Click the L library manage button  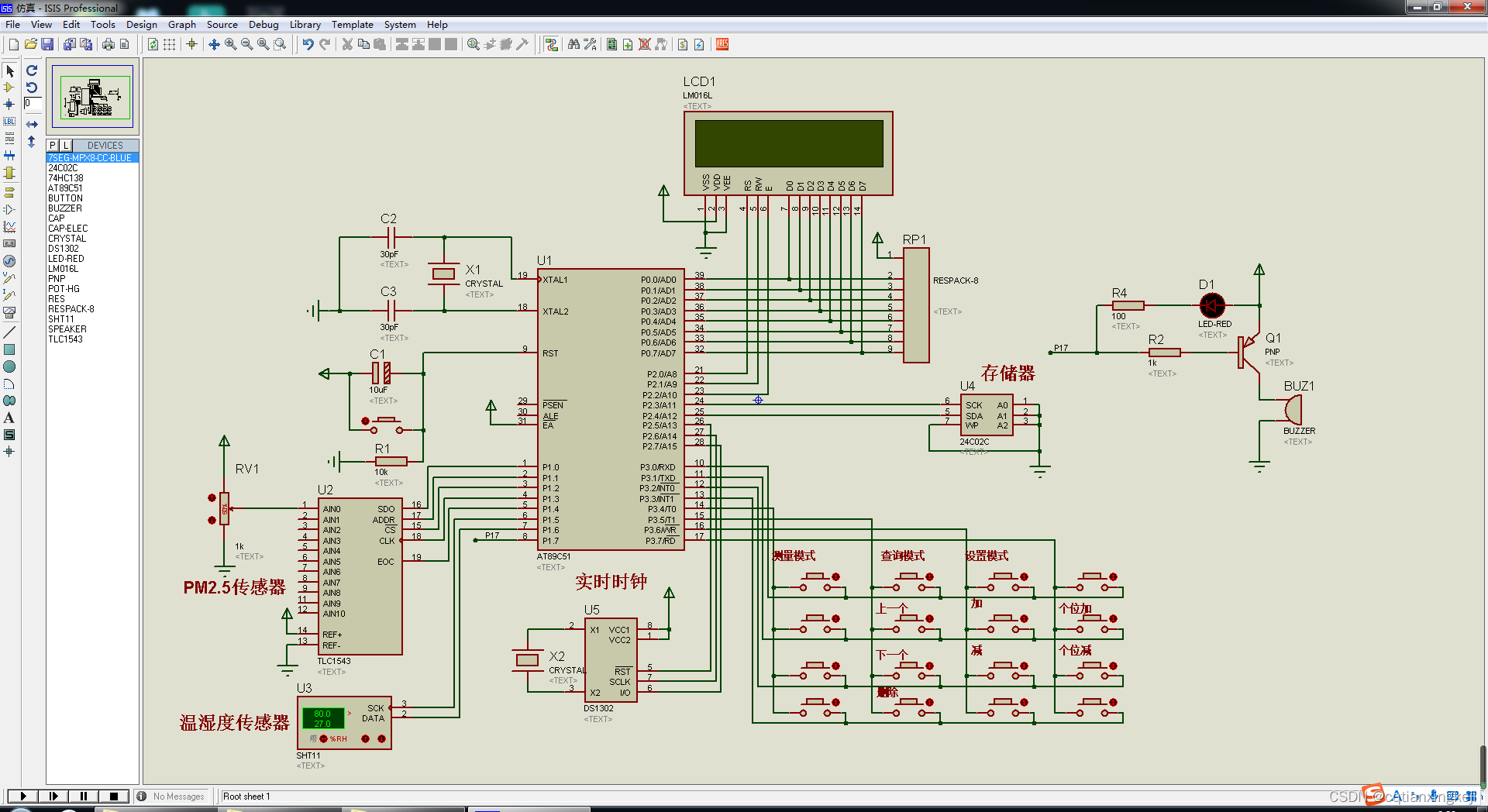[x=66, y=146]
